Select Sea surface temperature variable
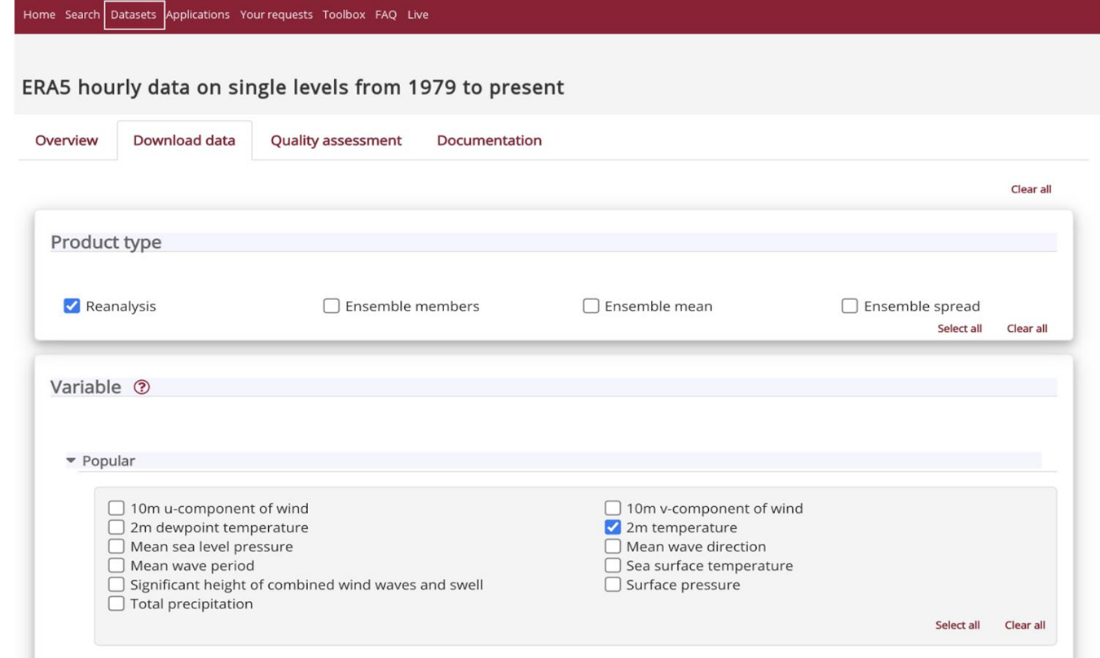The image size is (1100, 658). [x=612, y=565]
